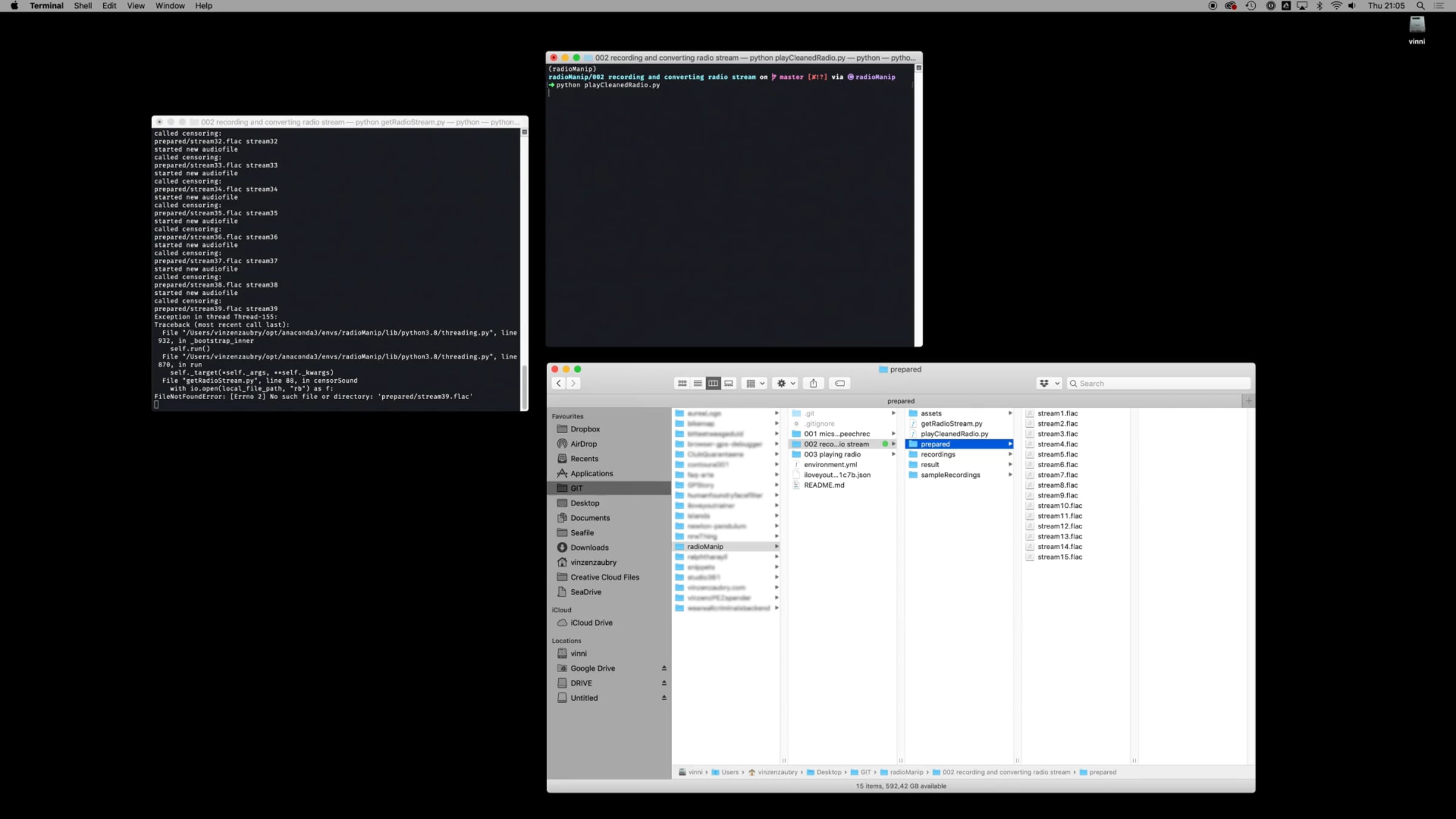The height and width of the screenshot is (819, 1456).
Task: Open iCloud Drive in sidebar
Action: pos(591,623)
